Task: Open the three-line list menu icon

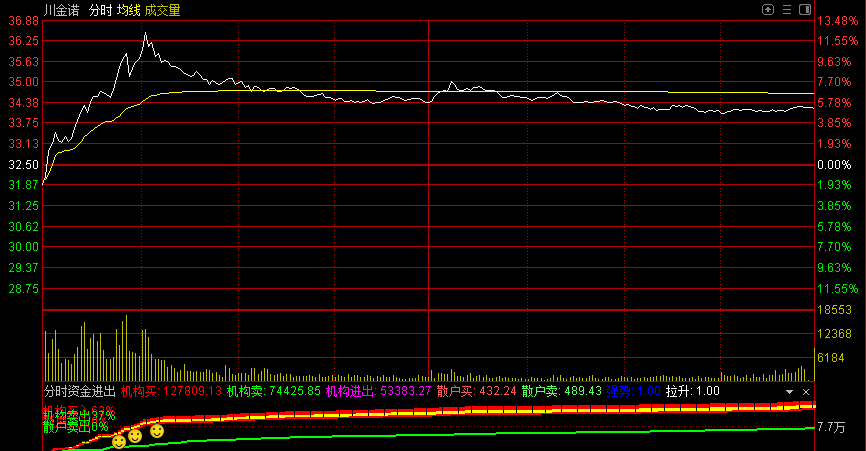Action: click(x=786, y=9)
